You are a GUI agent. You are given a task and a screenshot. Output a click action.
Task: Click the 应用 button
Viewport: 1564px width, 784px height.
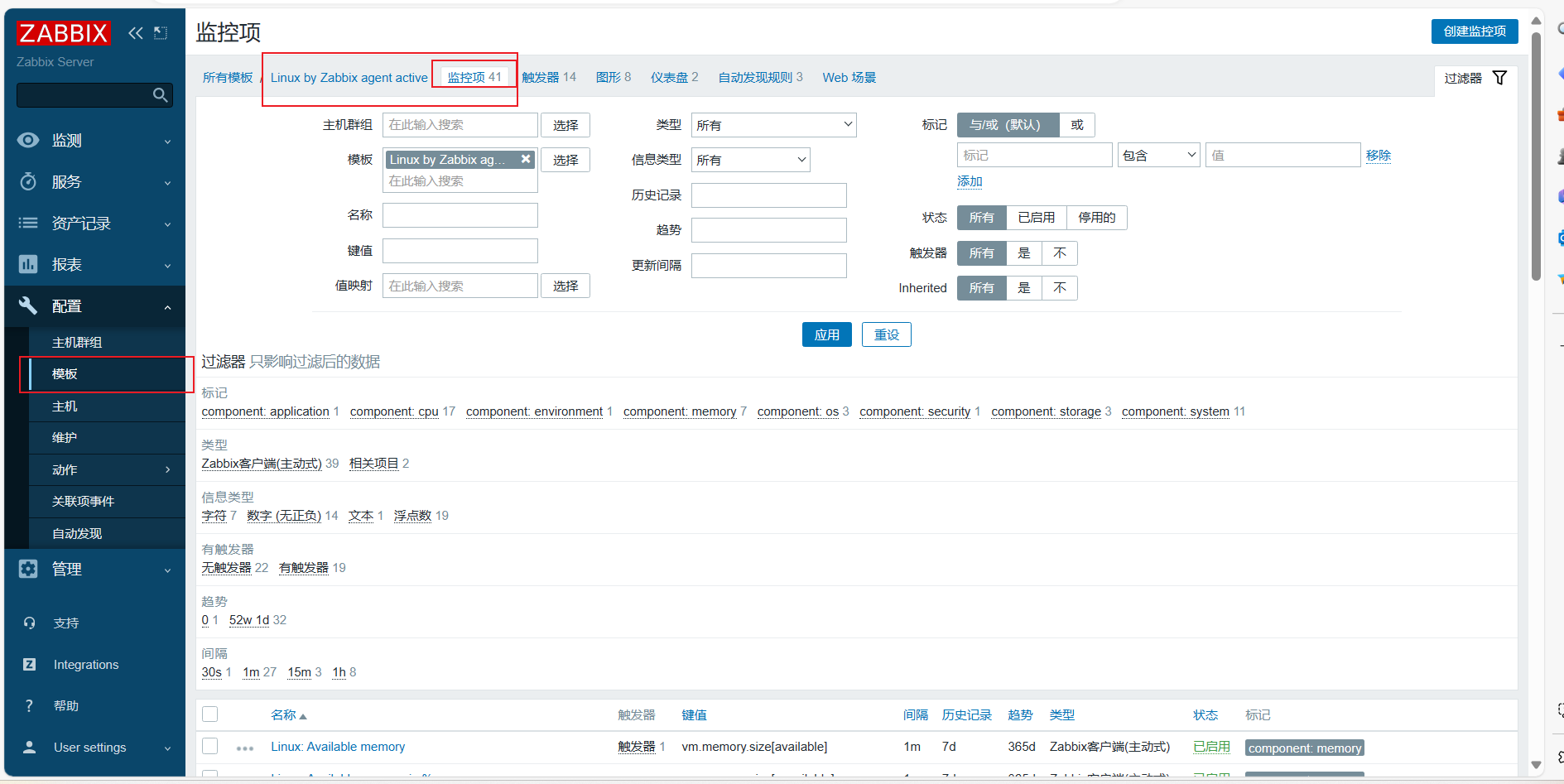coord(826,334)
